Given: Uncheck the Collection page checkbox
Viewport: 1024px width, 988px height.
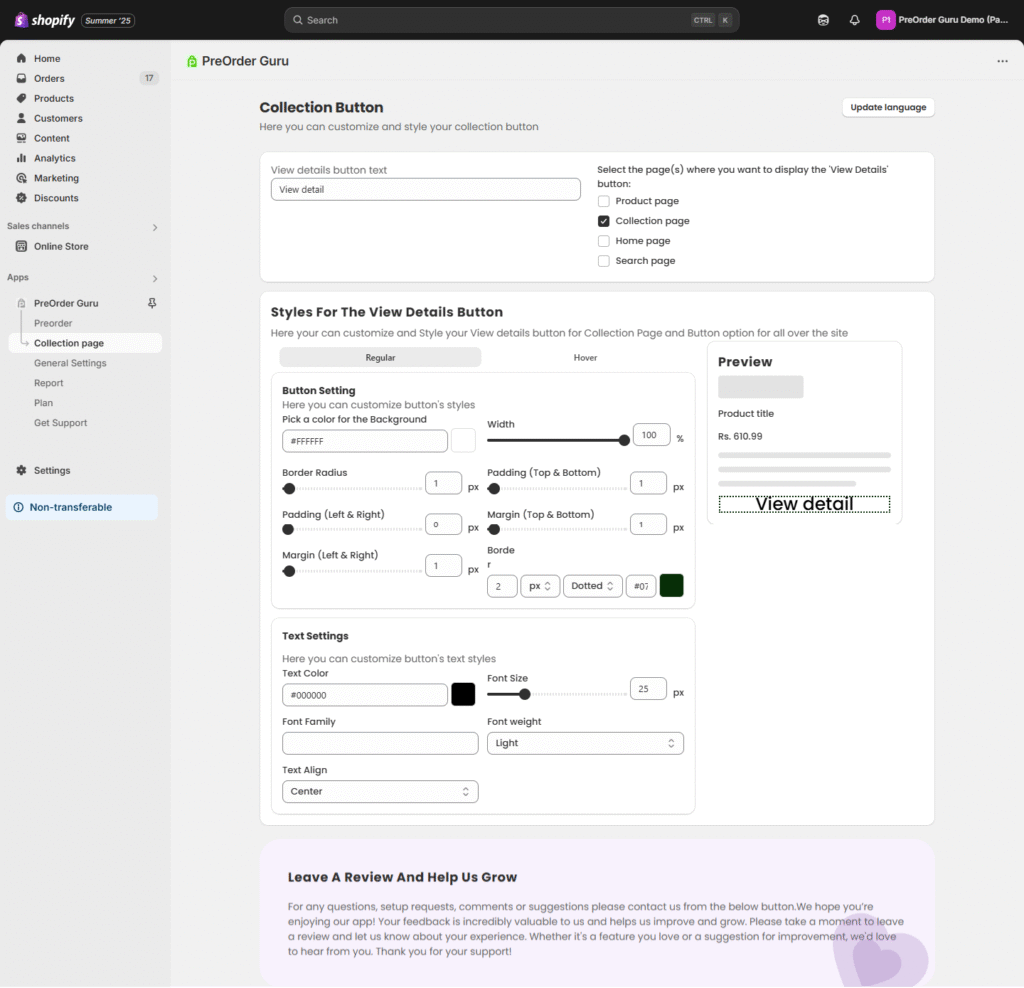Looking at the screenshot, I should coord(604,221).
